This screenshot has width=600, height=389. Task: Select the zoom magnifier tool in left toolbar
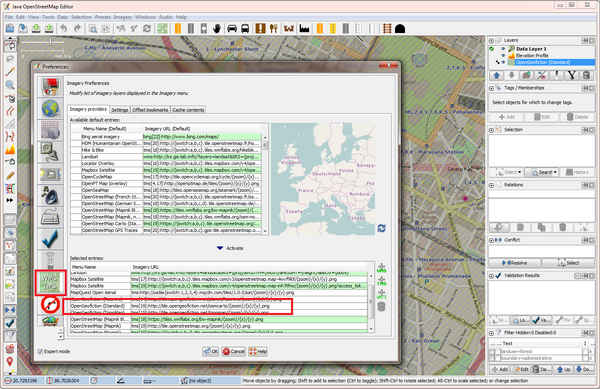(x=10, y=85)
